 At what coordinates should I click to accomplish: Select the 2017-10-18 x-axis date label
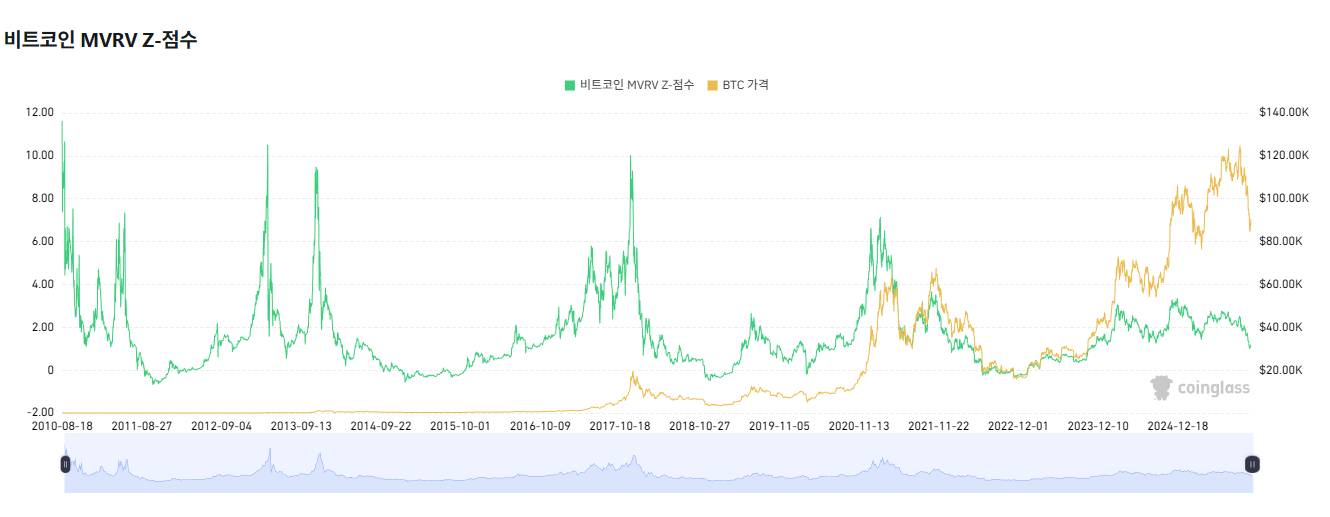[620, 425]
